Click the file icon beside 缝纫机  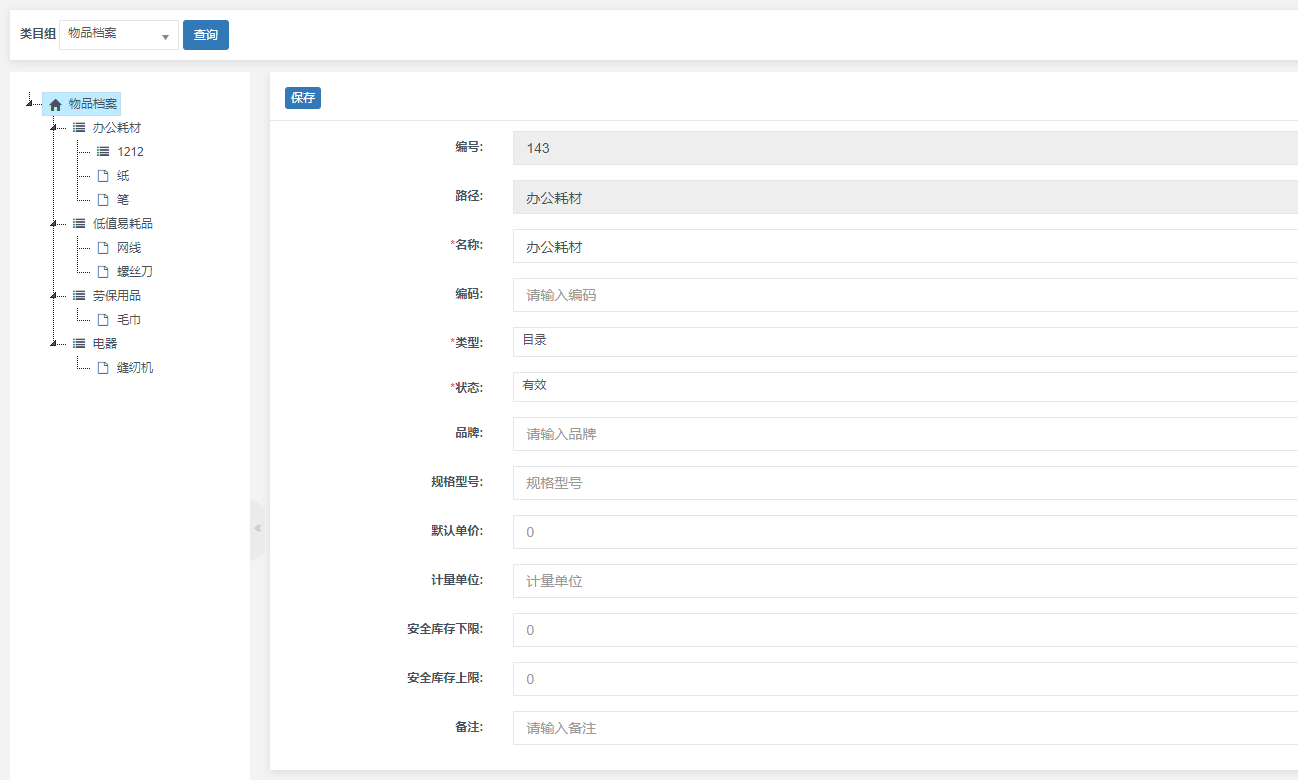[103, 368]
